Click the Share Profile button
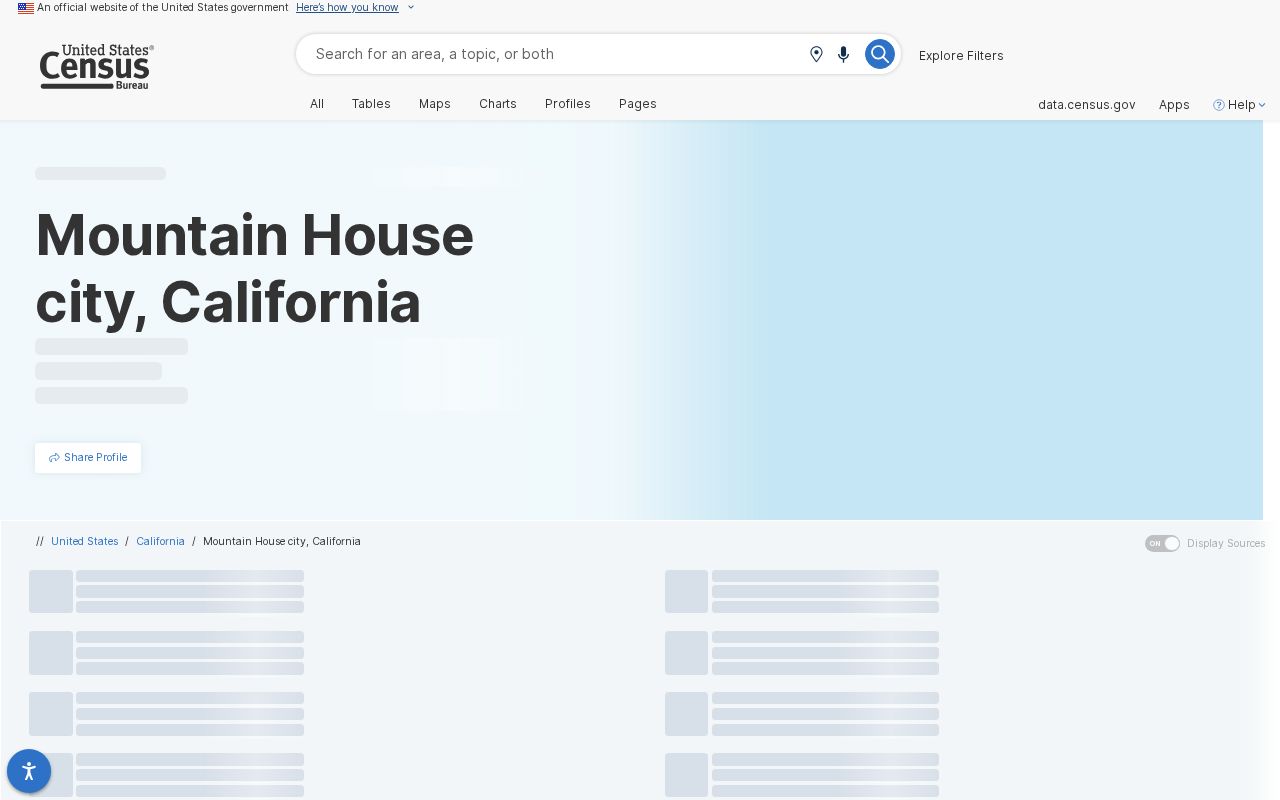1280x800 pixels. point(88,458)
